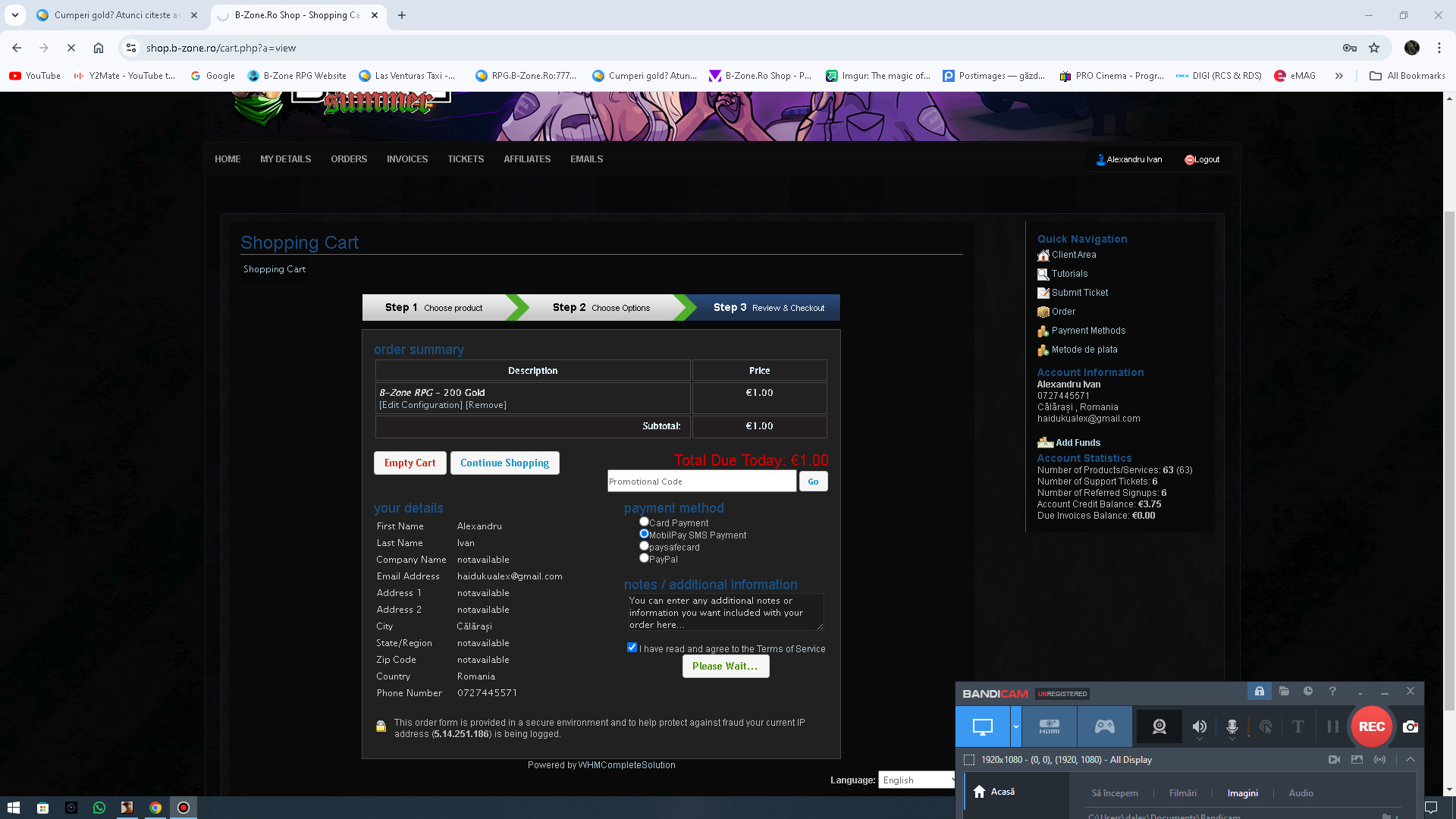Screen dimensions: 1456x819
Task: Expand Bandicam screen mode dropdown arrow
Action: point(1015,726)
